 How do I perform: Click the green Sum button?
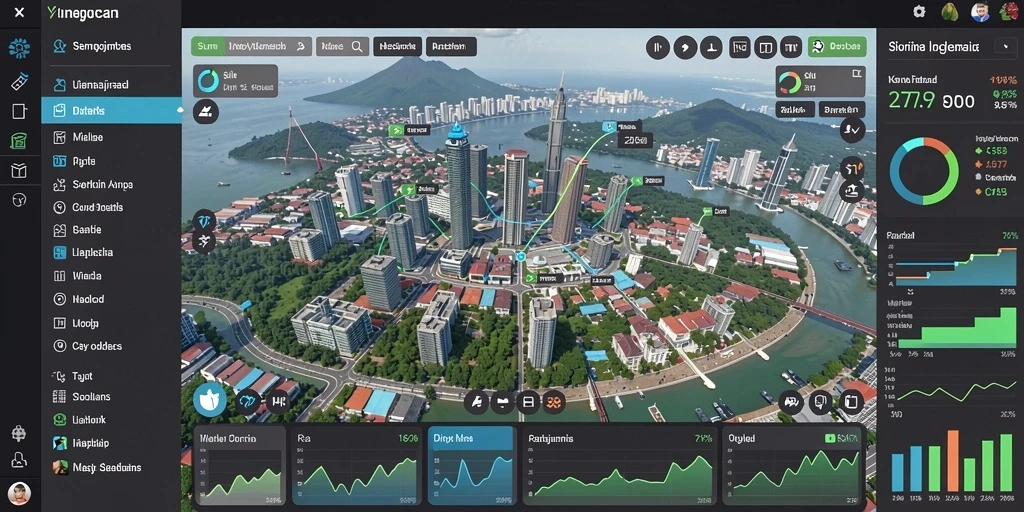click(208, 46)
